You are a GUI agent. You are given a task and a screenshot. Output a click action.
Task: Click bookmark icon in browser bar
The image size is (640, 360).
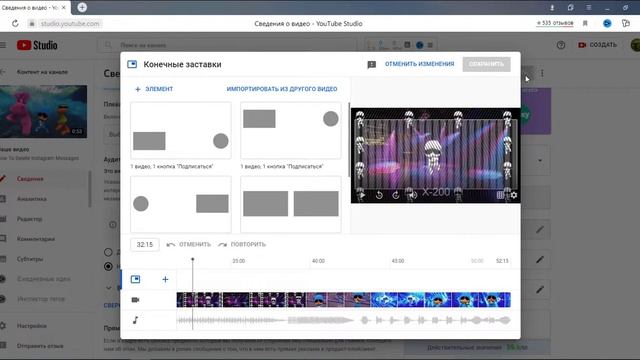(585, 24)
